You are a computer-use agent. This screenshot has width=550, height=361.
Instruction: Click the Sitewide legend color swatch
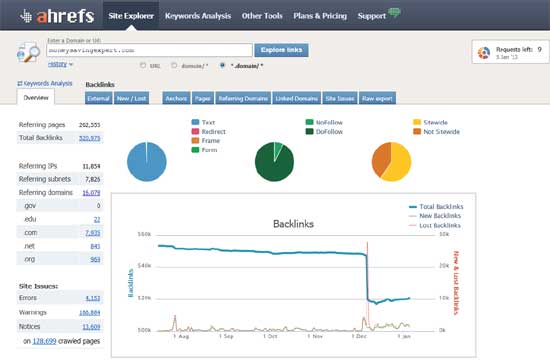[417, 122]
